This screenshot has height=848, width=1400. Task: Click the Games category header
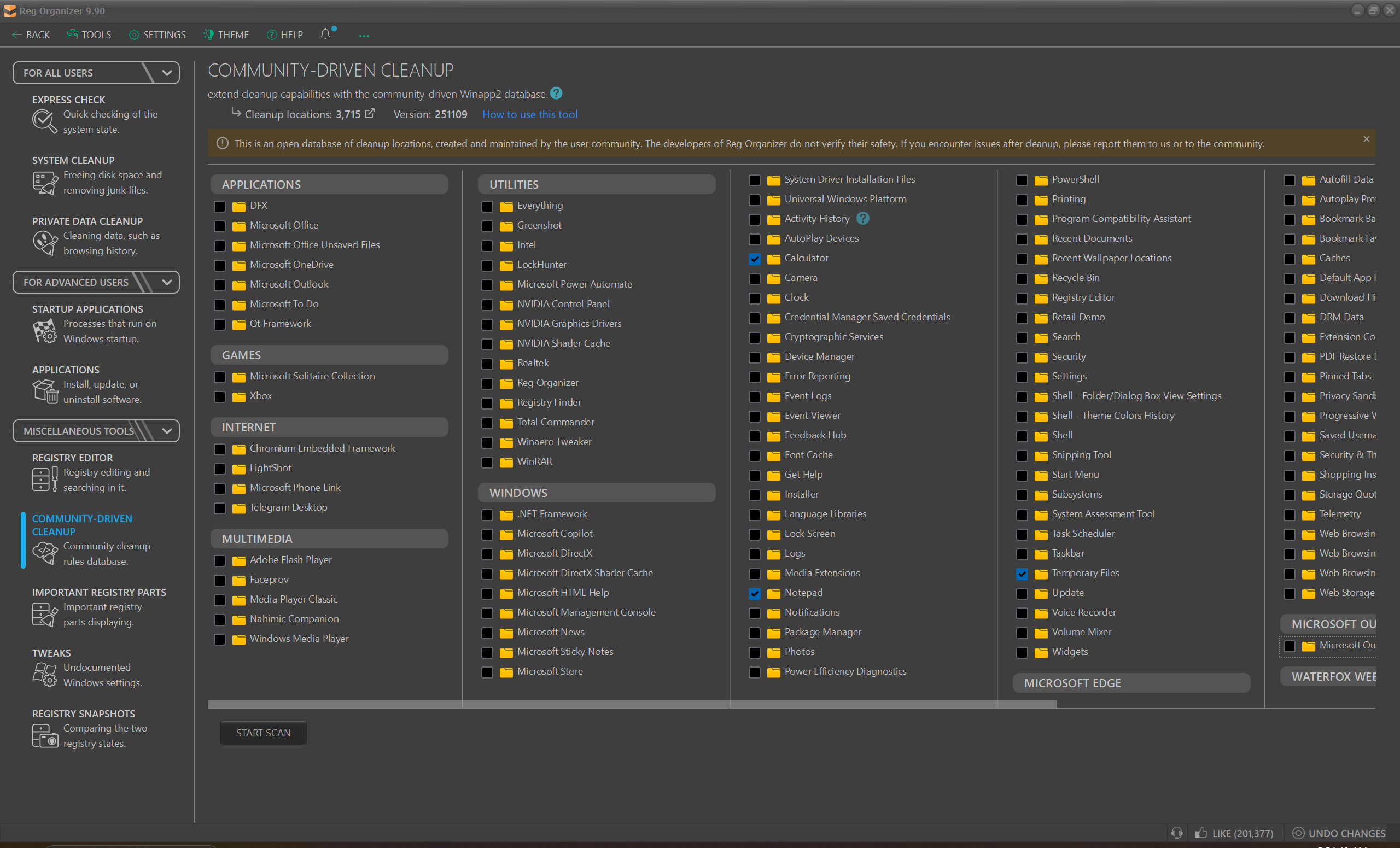(x=330, y=354)
